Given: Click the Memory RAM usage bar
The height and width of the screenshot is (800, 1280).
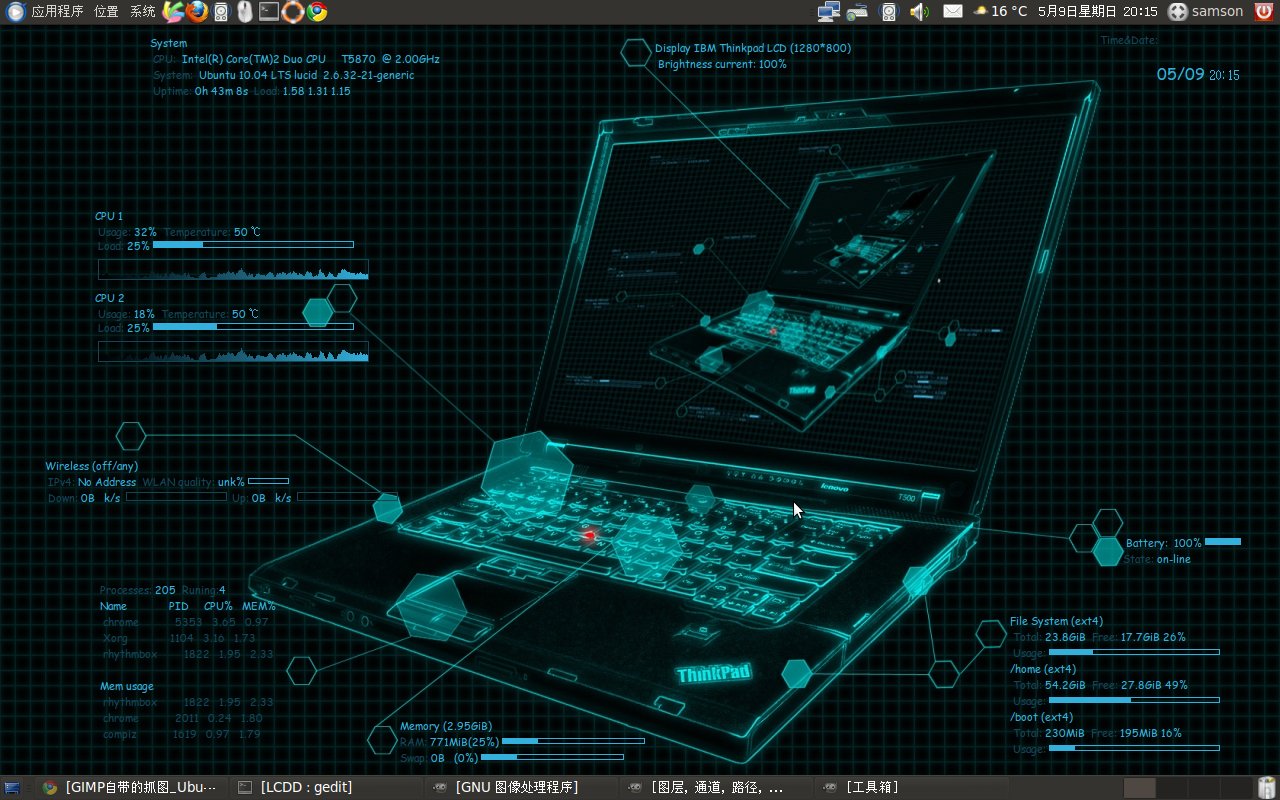Looking at the screenshot, I should 573,741.
